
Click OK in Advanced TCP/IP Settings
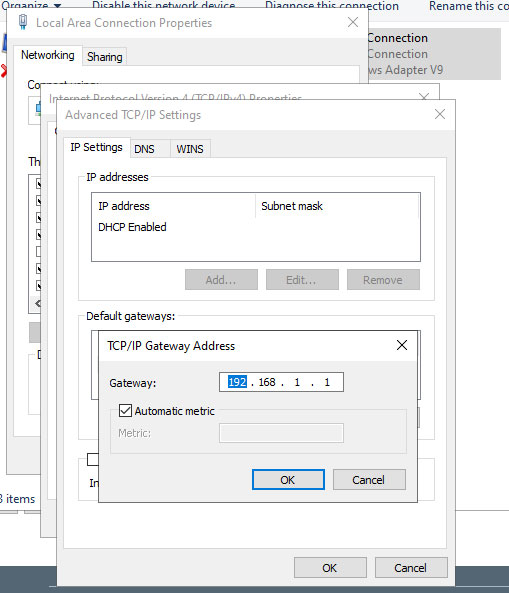[330, 568]
